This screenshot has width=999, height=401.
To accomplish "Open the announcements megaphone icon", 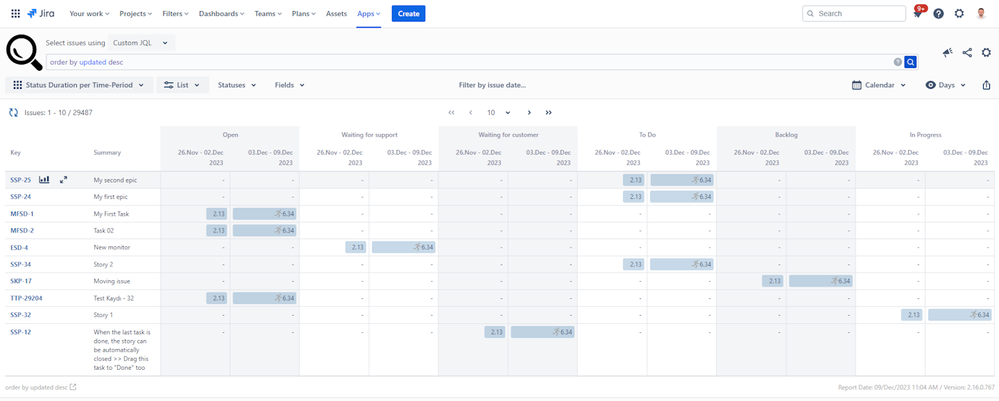I will tap(947, 53).
